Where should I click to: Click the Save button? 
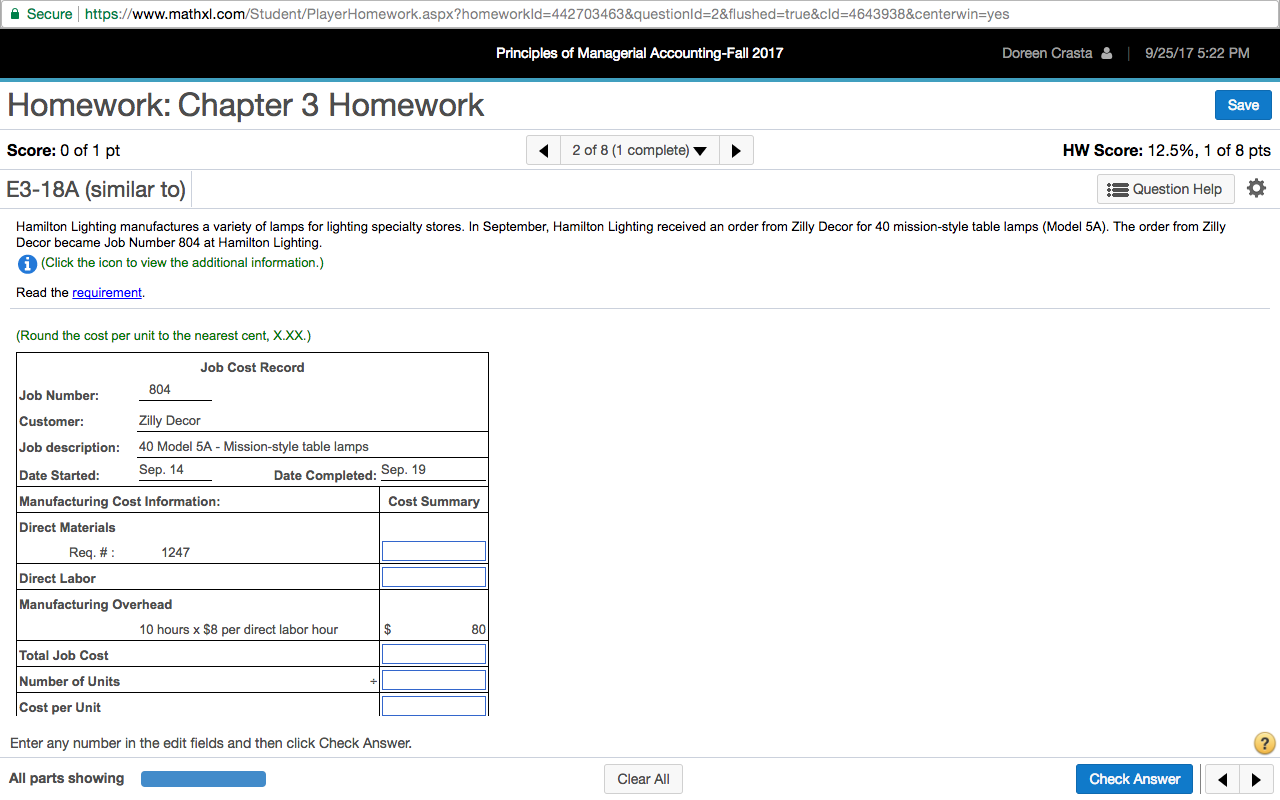tap(1243, 105)
